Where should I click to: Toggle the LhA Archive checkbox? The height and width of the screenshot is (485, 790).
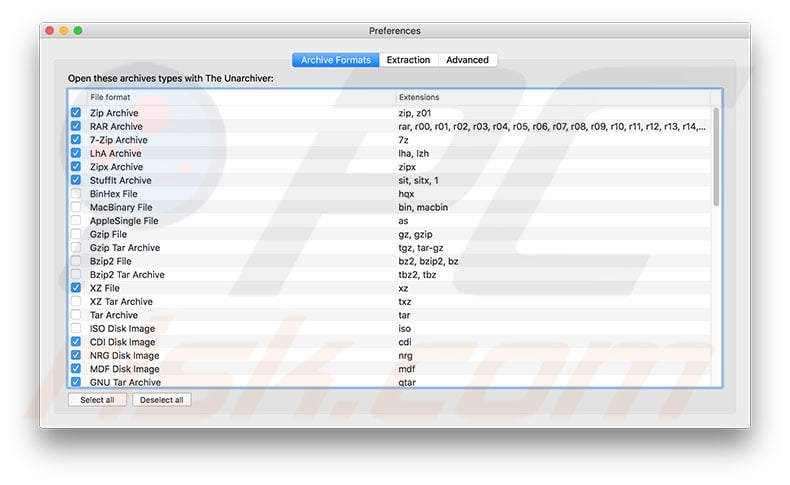(76, 153)
